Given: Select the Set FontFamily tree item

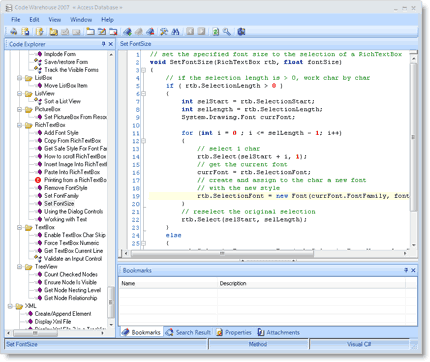Looking at the screenshot, I should [61, 196].
